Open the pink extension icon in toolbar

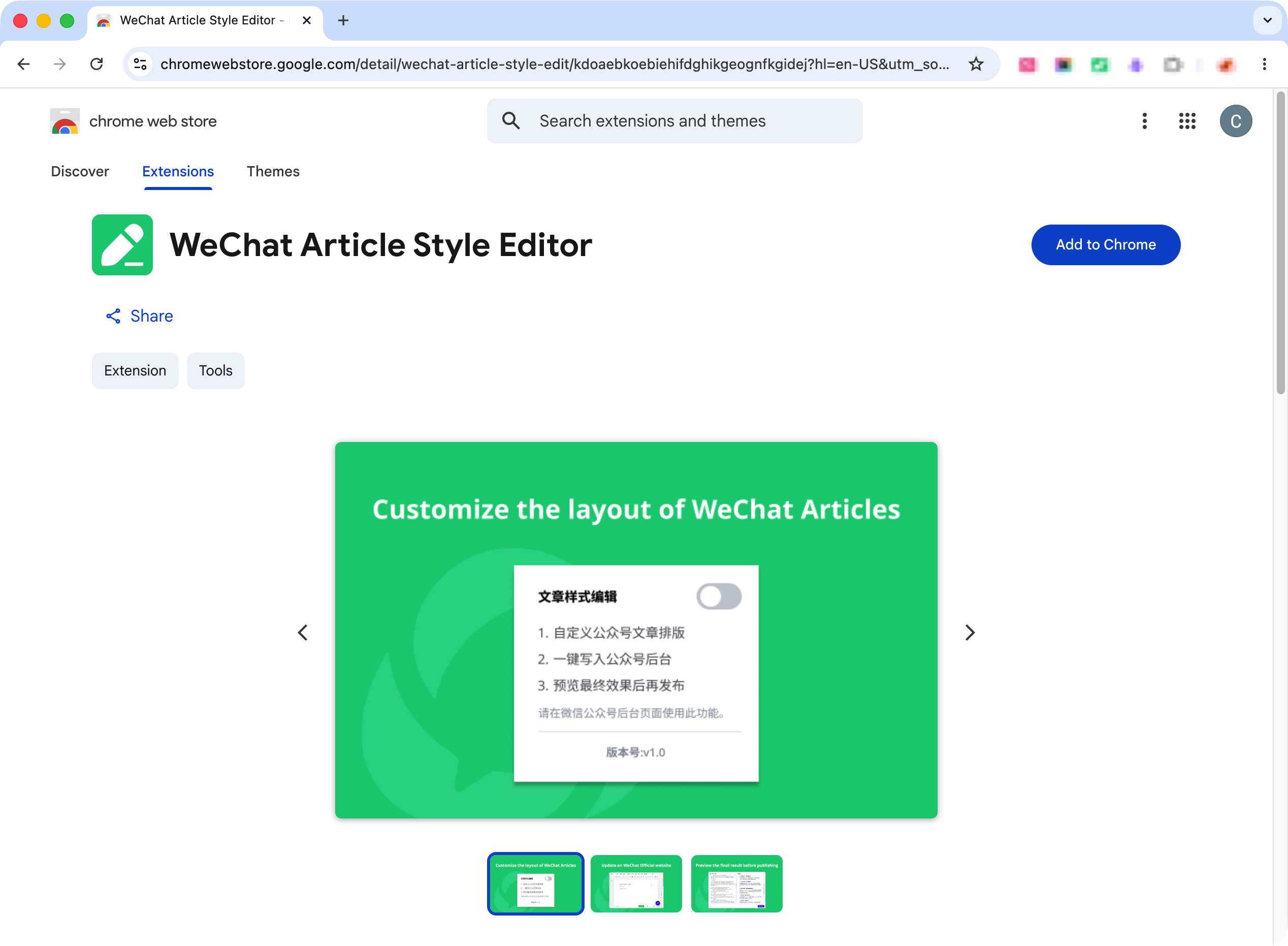[1027, 65]
